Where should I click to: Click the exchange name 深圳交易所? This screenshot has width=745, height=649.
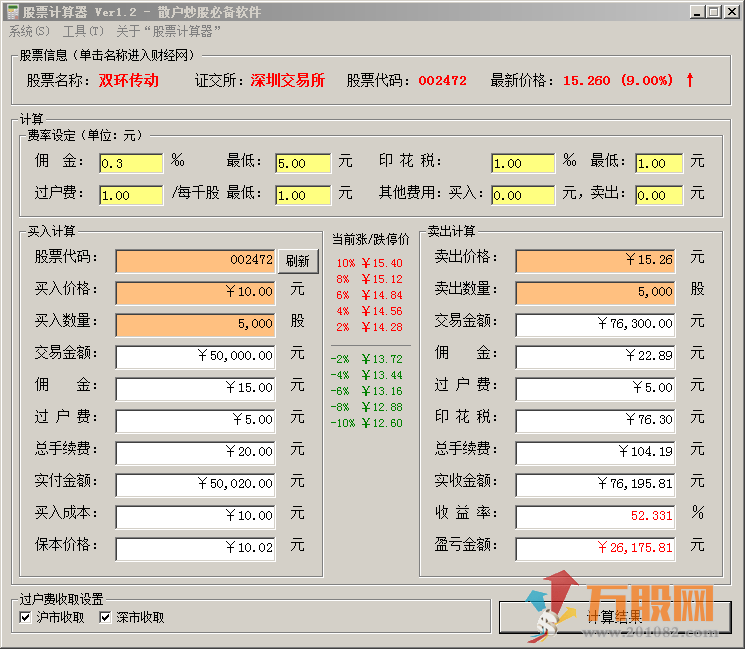[x=288, y=80]
